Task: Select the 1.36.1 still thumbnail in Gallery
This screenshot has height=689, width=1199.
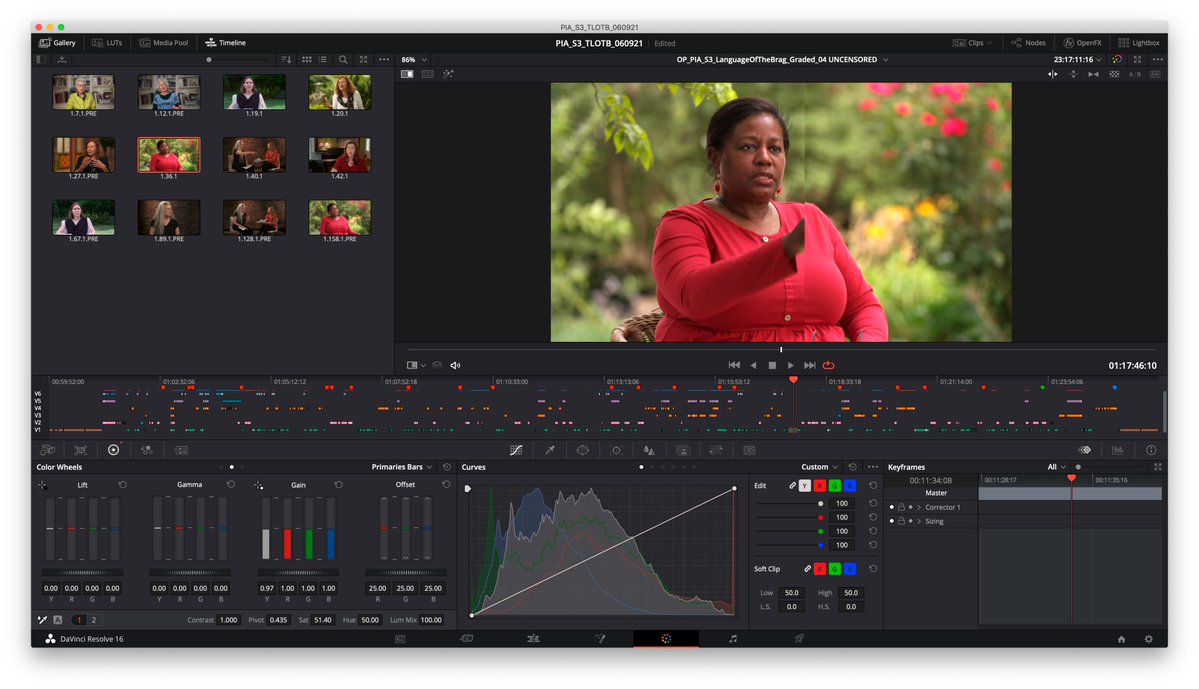Action: [x=168, y=154]
